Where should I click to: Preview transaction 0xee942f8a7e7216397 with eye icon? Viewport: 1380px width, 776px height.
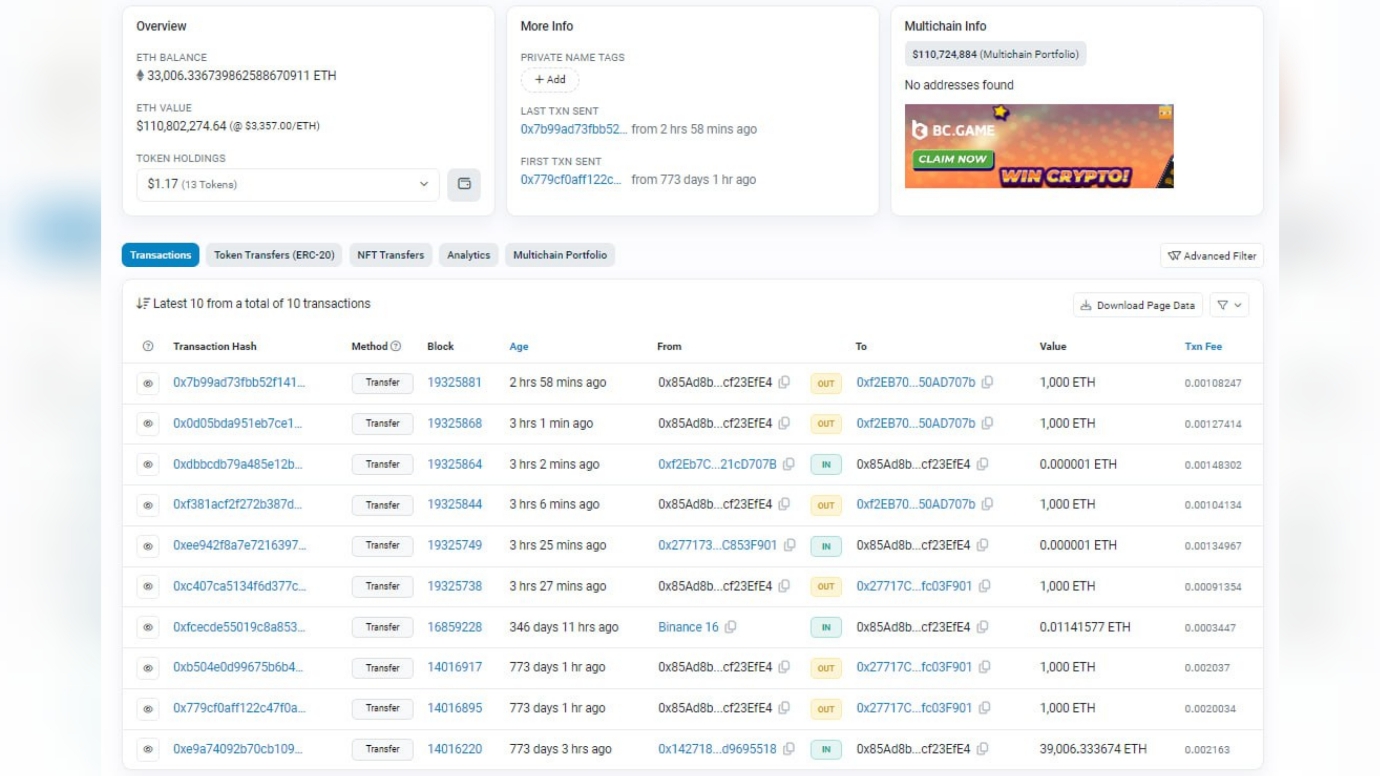(x=148, y=546)
